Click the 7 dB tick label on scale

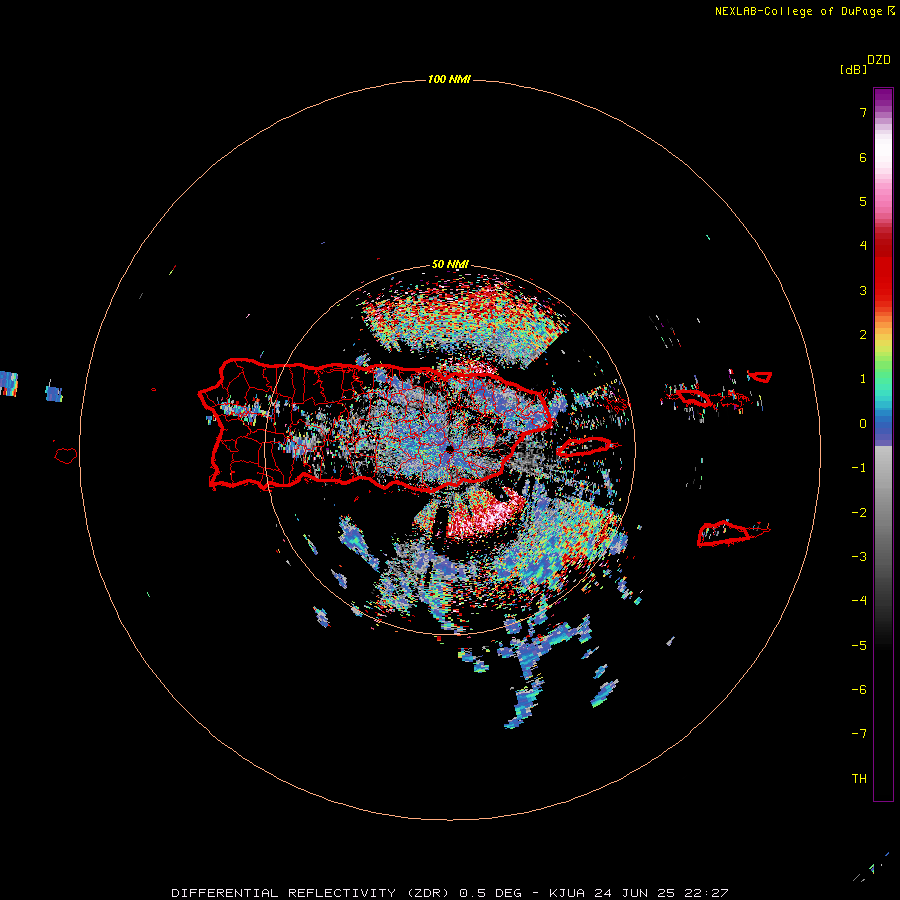click(863, 112)
